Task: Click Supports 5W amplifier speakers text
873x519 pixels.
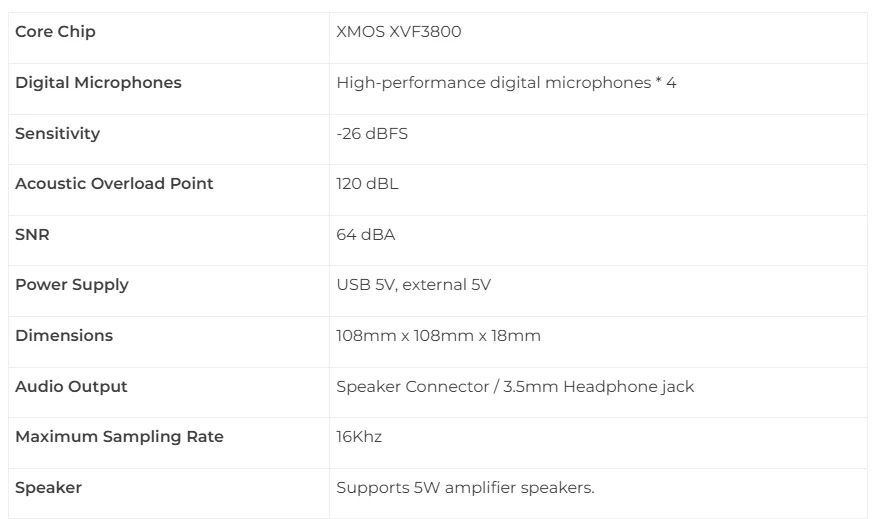Action: click(465, 488)
